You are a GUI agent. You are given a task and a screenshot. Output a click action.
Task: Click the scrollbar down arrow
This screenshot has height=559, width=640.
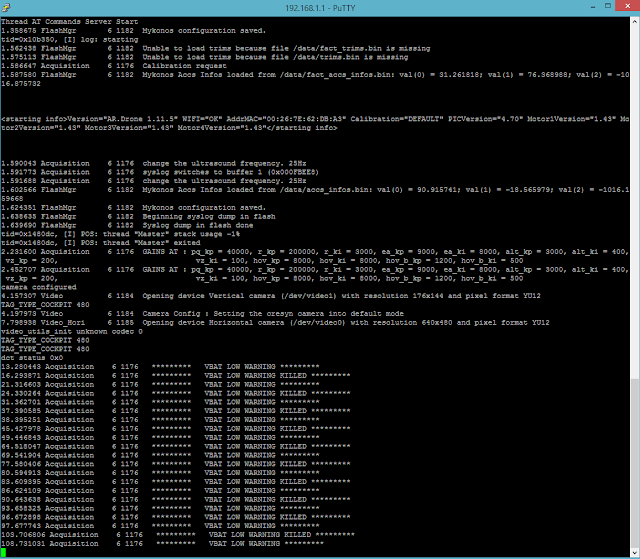635,552
